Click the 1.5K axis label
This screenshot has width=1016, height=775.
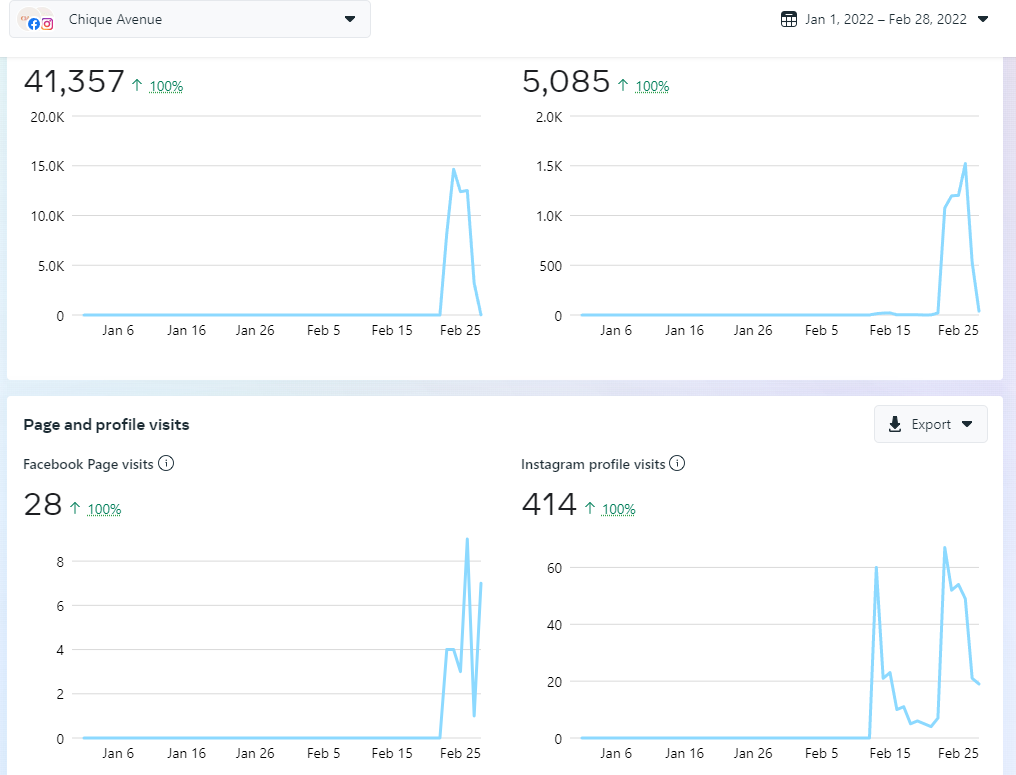click(549, 167)
